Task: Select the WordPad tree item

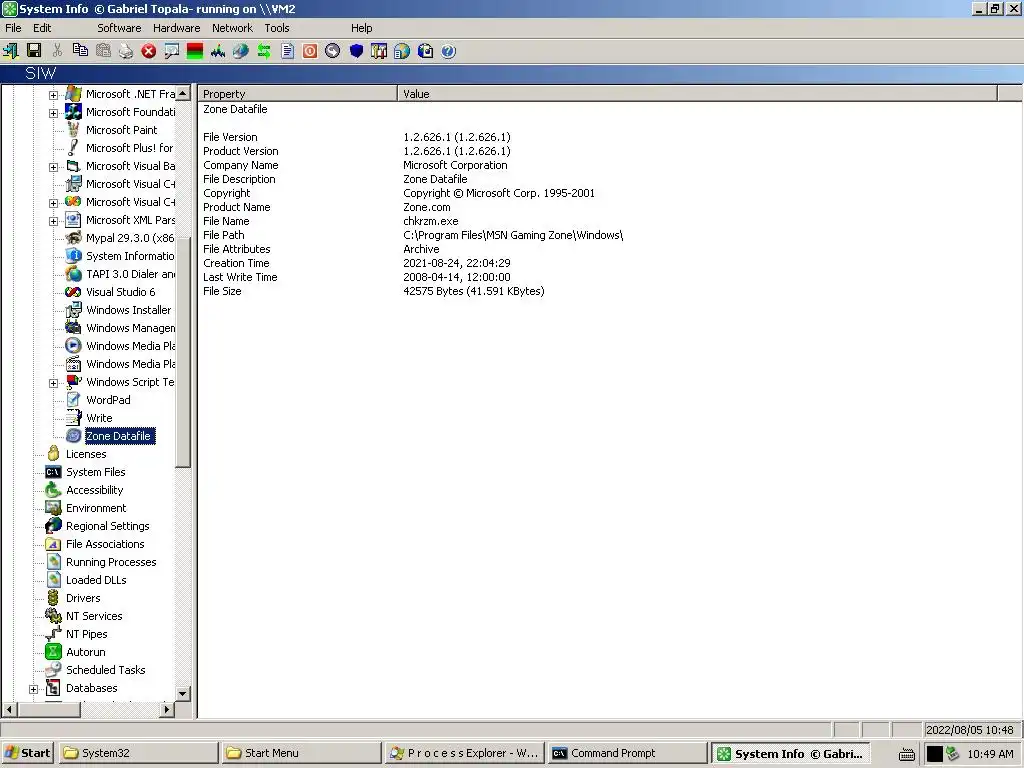Action: pyautogui.click(x=108, y=400)
